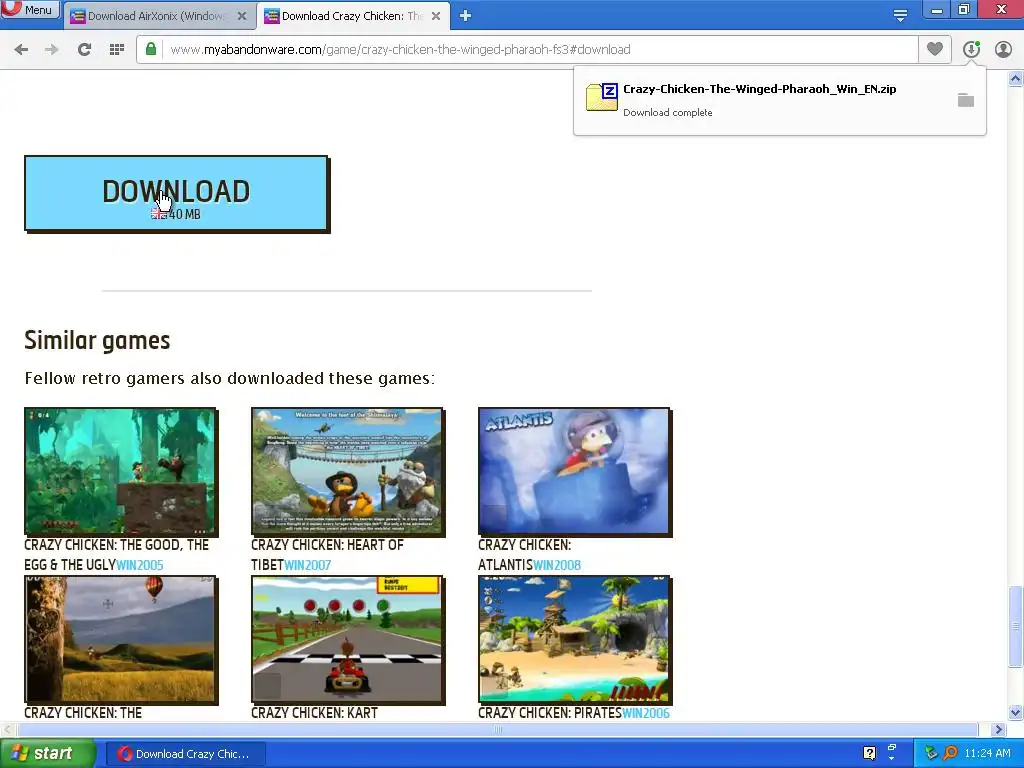The height and width of the screenshot is (768, 1024).
Task: Open the Windows start menu
Action: pyautogui.click(x=47, y=753)
